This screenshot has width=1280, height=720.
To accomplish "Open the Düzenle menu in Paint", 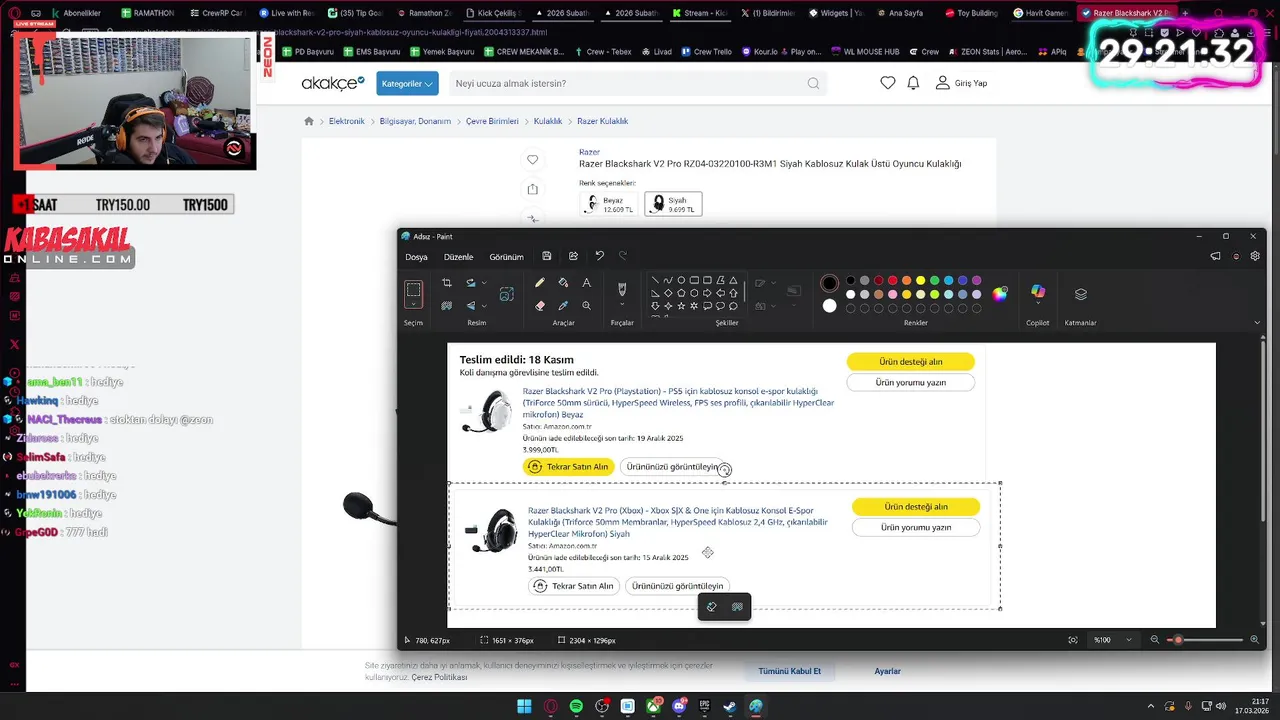I will tap(459, 257).
